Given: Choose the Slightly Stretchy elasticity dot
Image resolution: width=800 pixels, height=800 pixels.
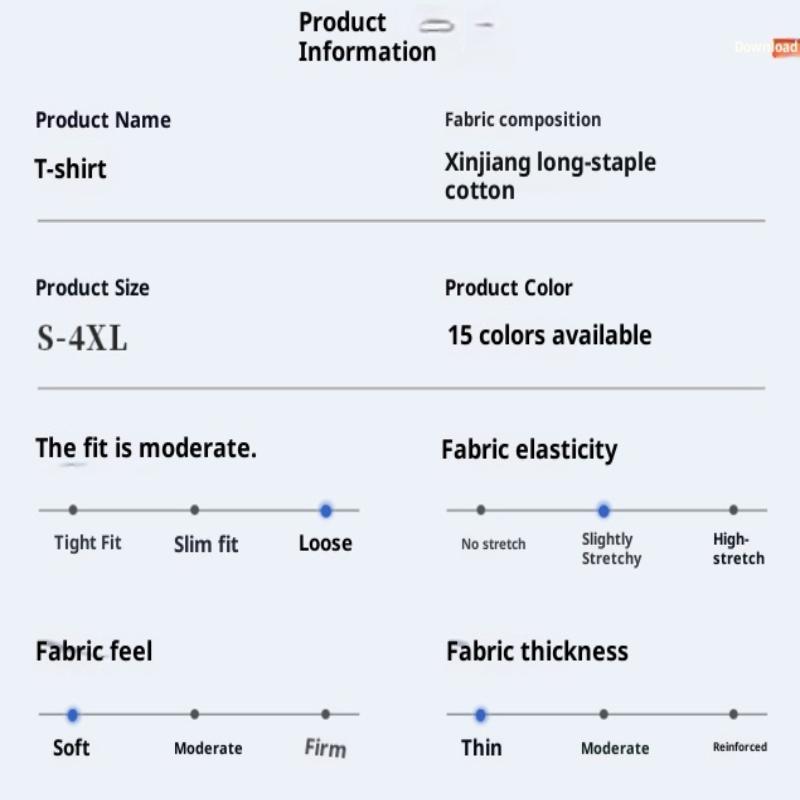Looking at the screenshot, I should pyautogui.click(x=603, y=510).
